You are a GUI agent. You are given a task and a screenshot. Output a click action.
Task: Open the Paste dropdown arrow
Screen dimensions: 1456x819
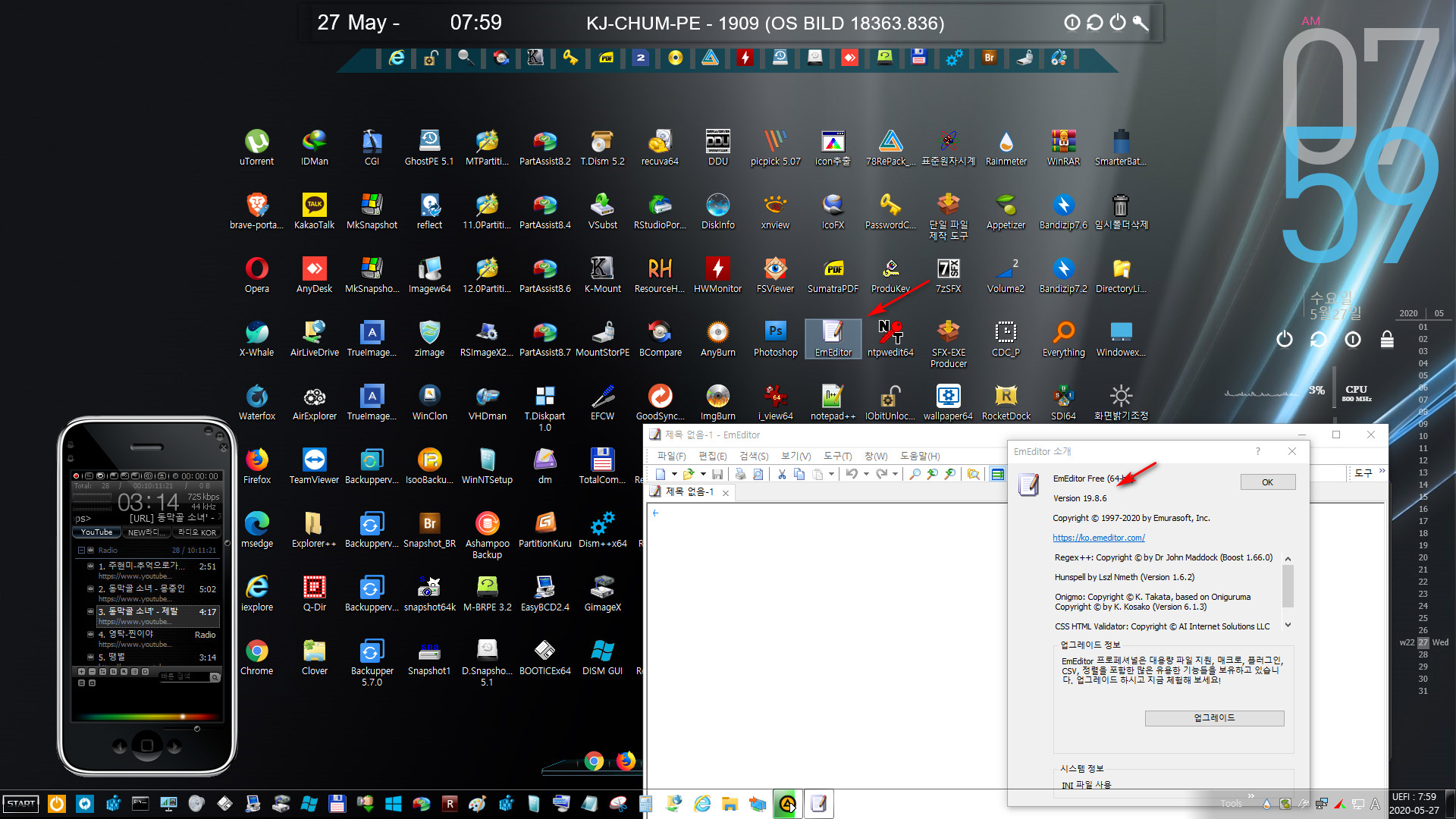click(x=832, y=474)
